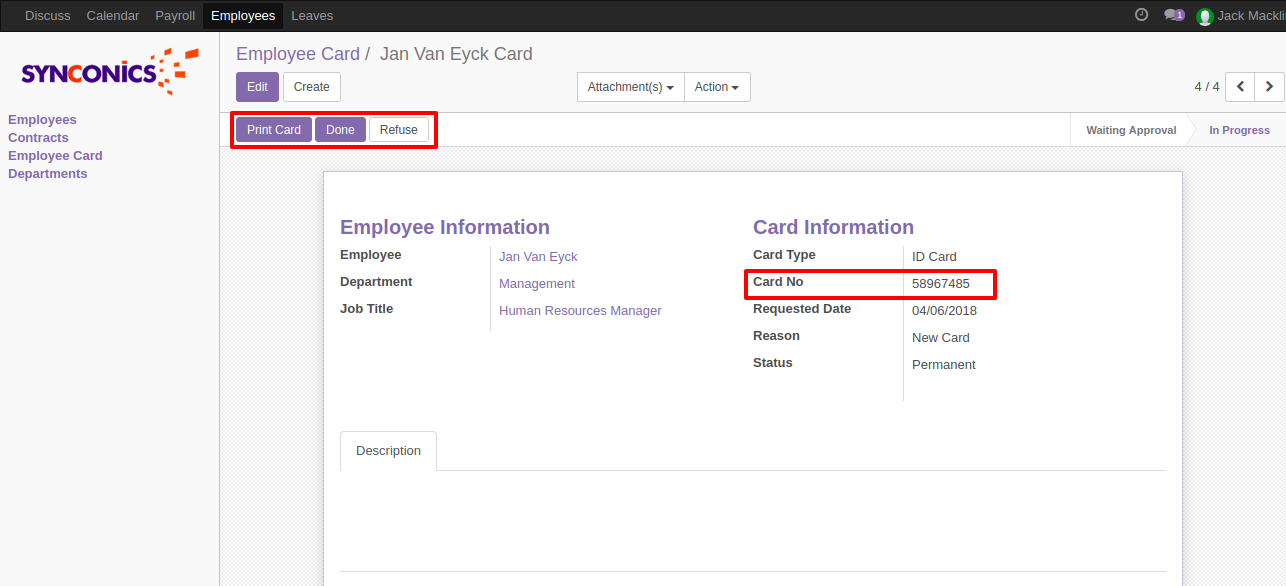Image resolution: width=1286 pixels, height=586 pixels.
Task: Click the Edit button
Action: 257,87
